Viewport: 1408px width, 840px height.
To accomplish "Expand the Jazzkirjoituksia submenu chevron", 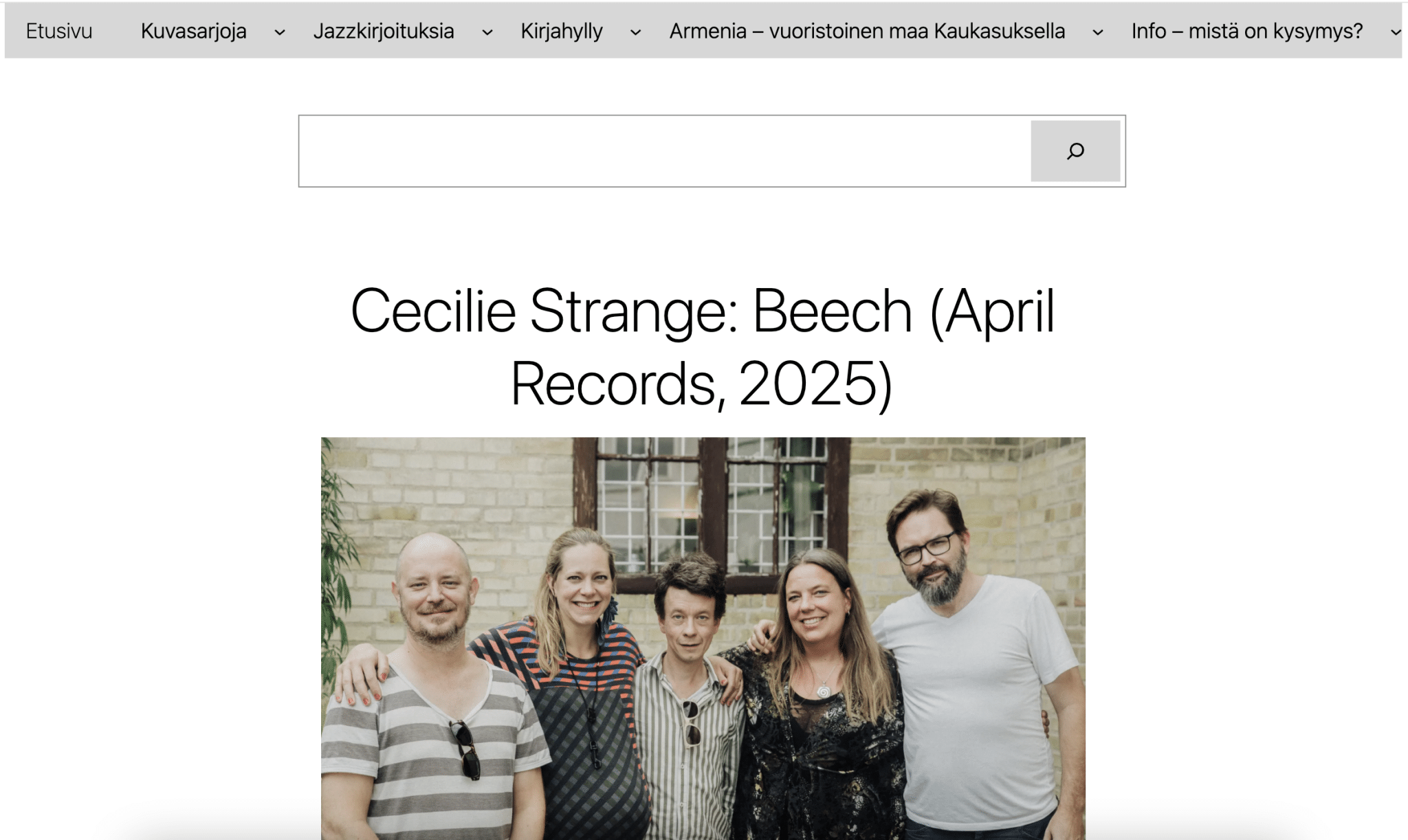I will 487,32.
